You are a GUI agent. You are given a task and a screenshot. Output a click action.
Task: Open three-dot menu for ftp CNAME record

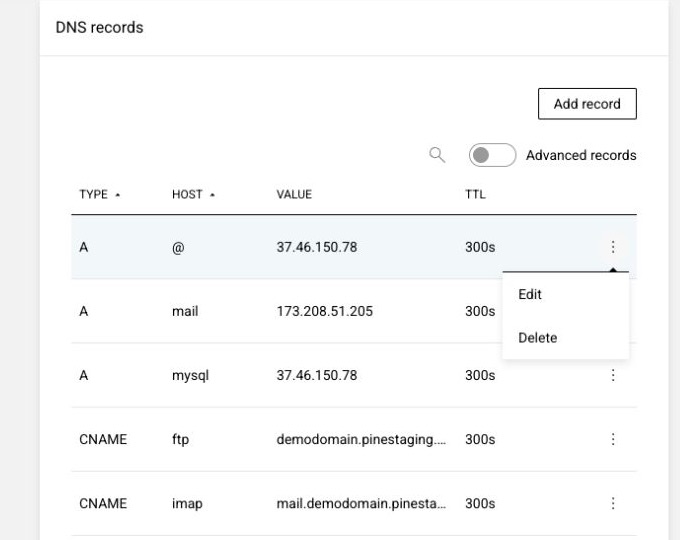613,439
